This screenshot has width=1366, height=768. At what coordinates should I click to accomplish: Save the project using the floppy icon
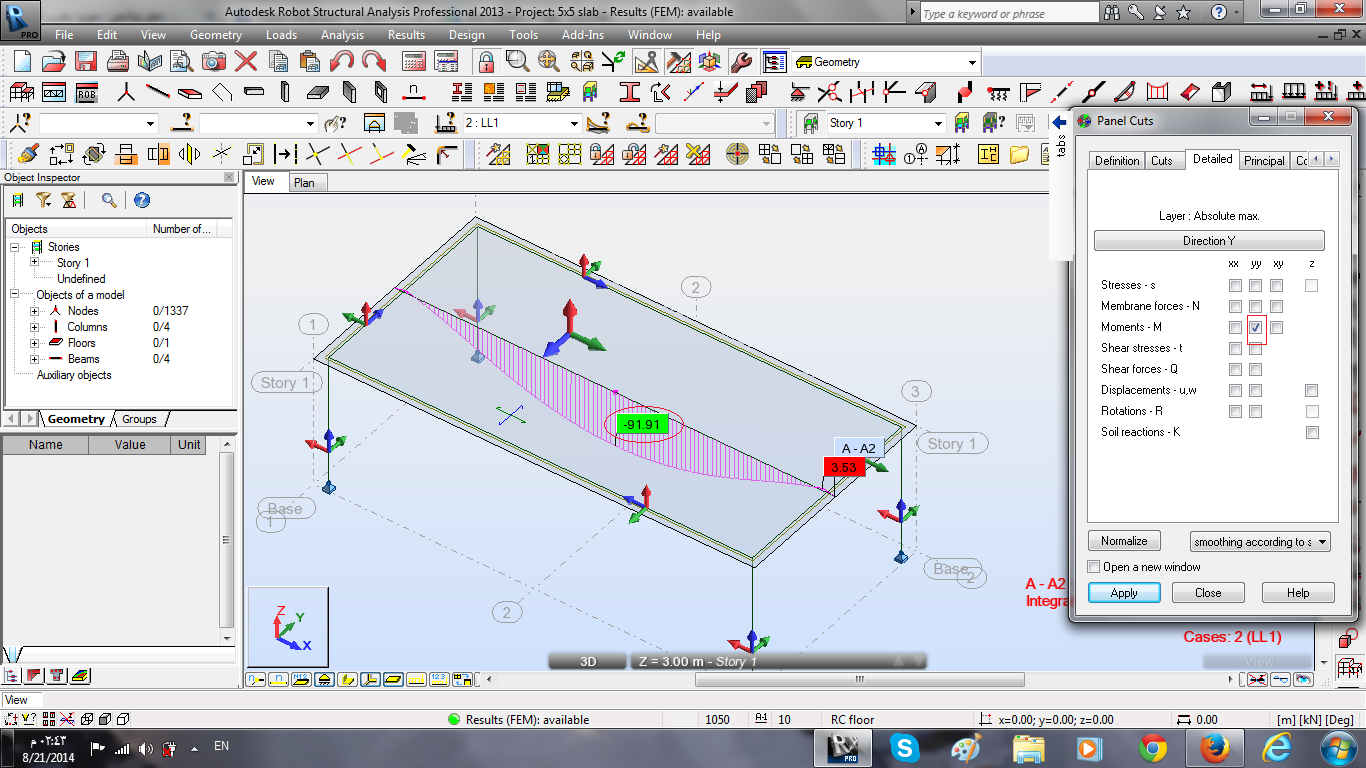[86, 61]
